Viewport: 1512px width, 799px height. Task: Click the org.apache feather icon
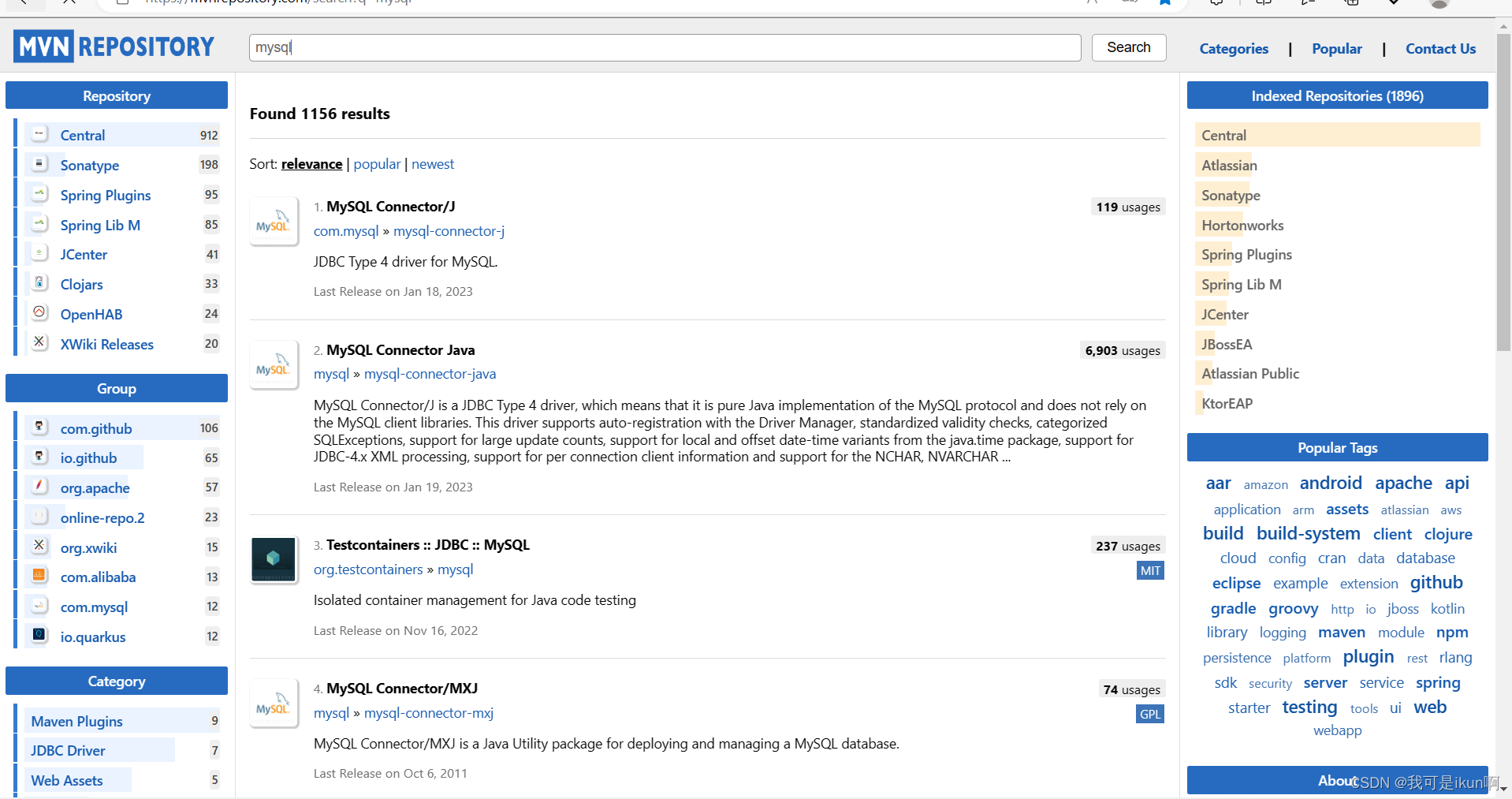[39, 487]
